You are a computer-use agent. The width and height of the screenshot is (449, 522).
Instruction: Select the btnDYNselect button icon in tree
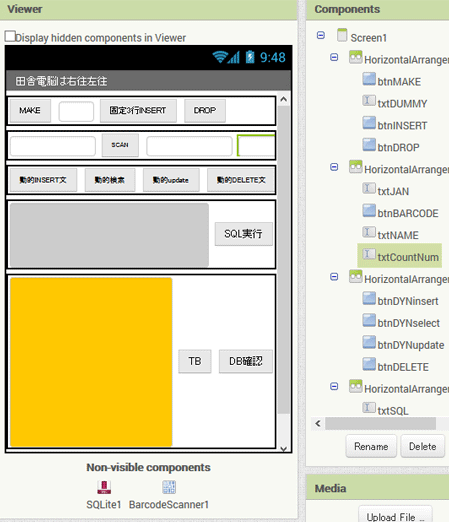[x=369, y=320]
